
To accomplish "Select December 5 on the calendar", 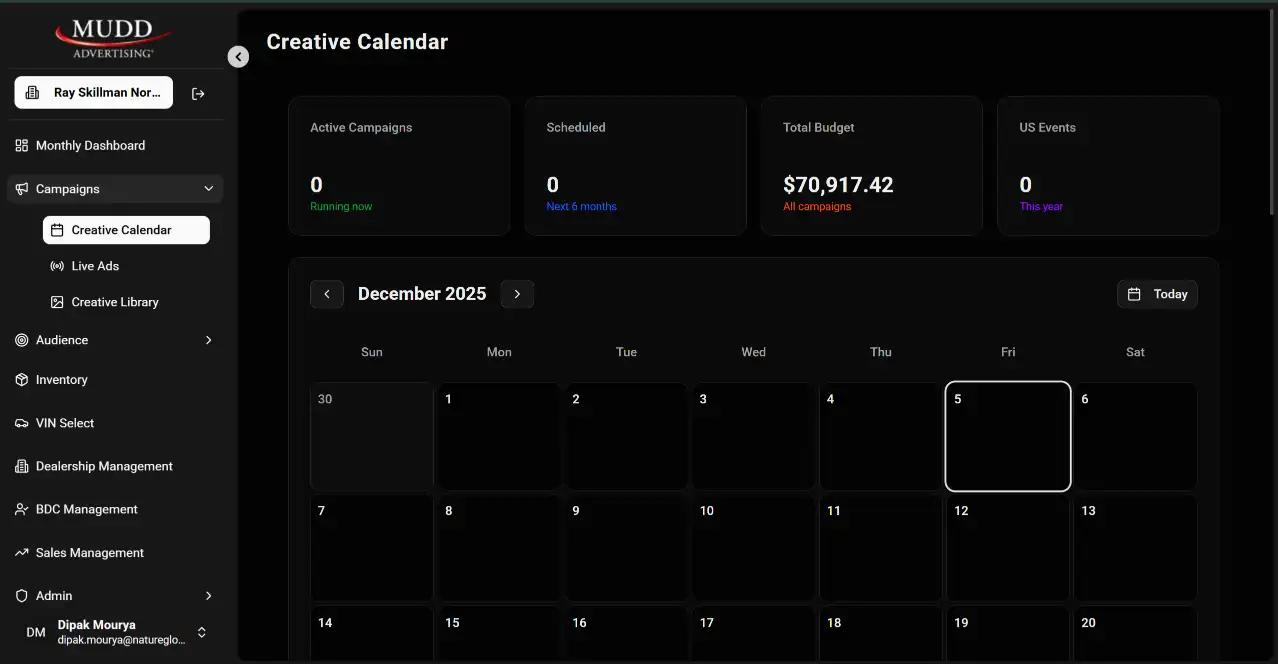I will [x=1007, y=436].
